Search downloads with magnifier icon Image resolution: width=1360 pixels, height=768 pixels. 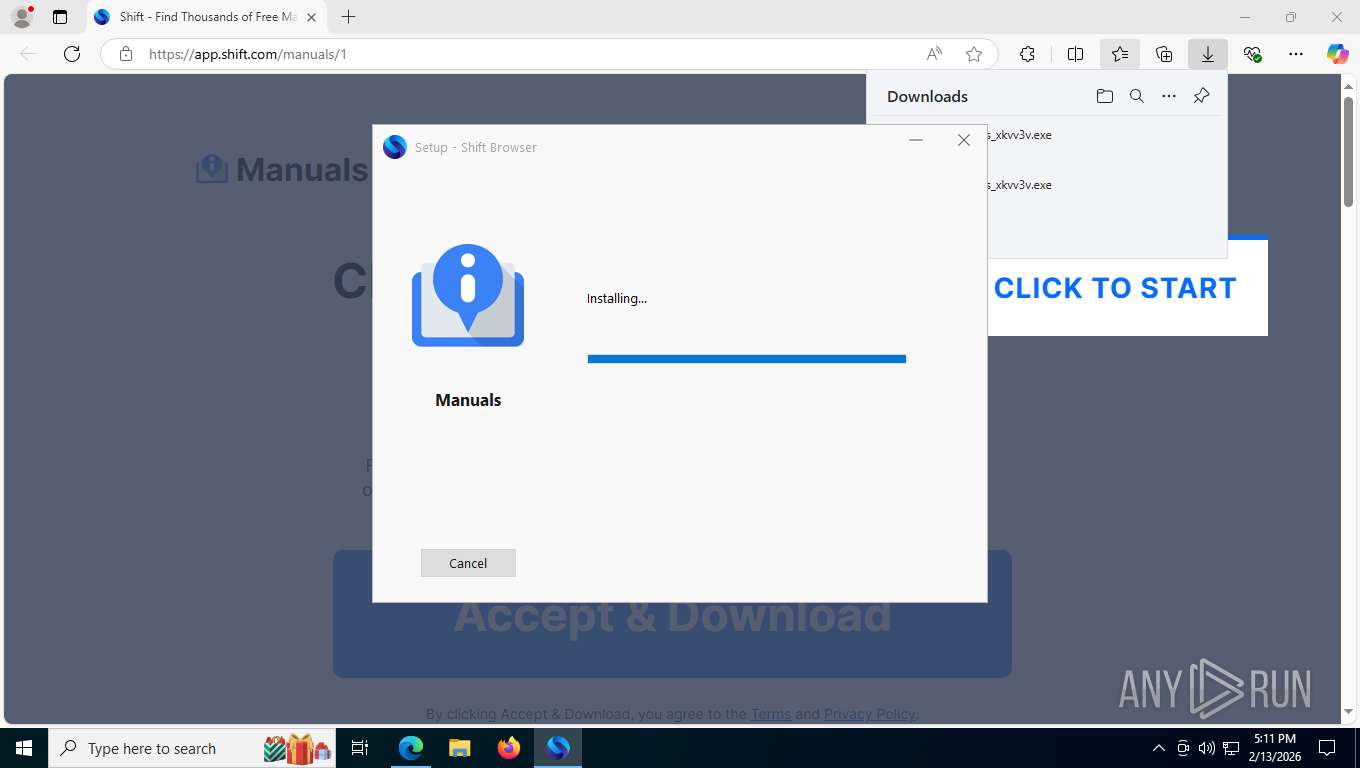(1137, 96)
